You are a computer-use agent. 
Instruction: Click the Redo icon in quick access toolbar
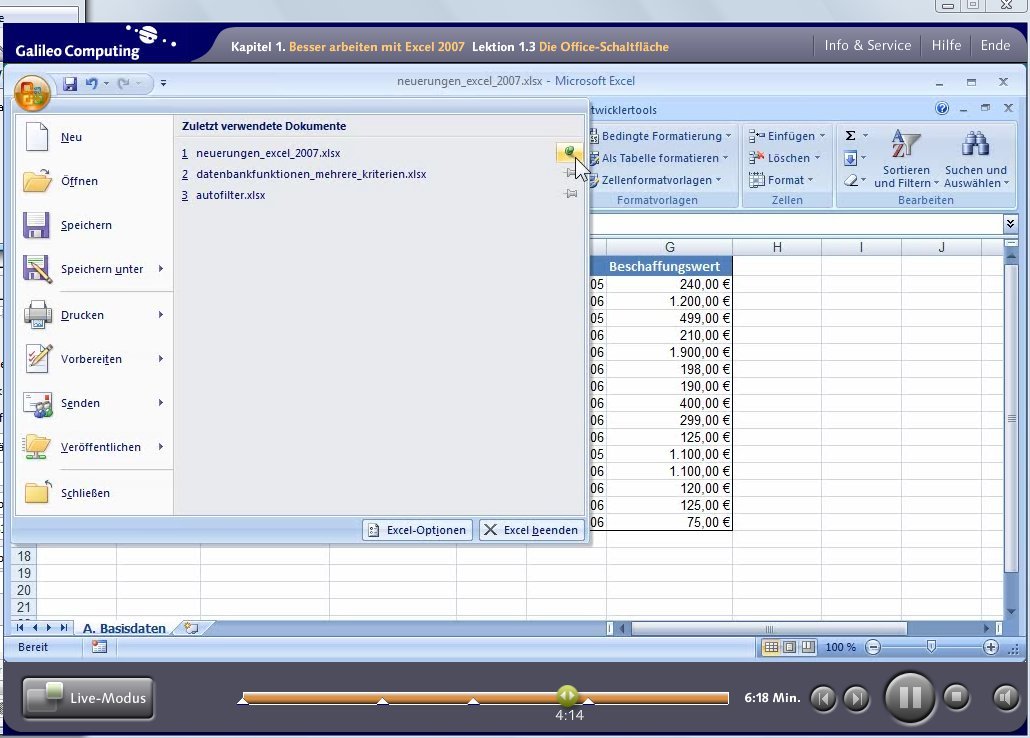click(123, 83)
